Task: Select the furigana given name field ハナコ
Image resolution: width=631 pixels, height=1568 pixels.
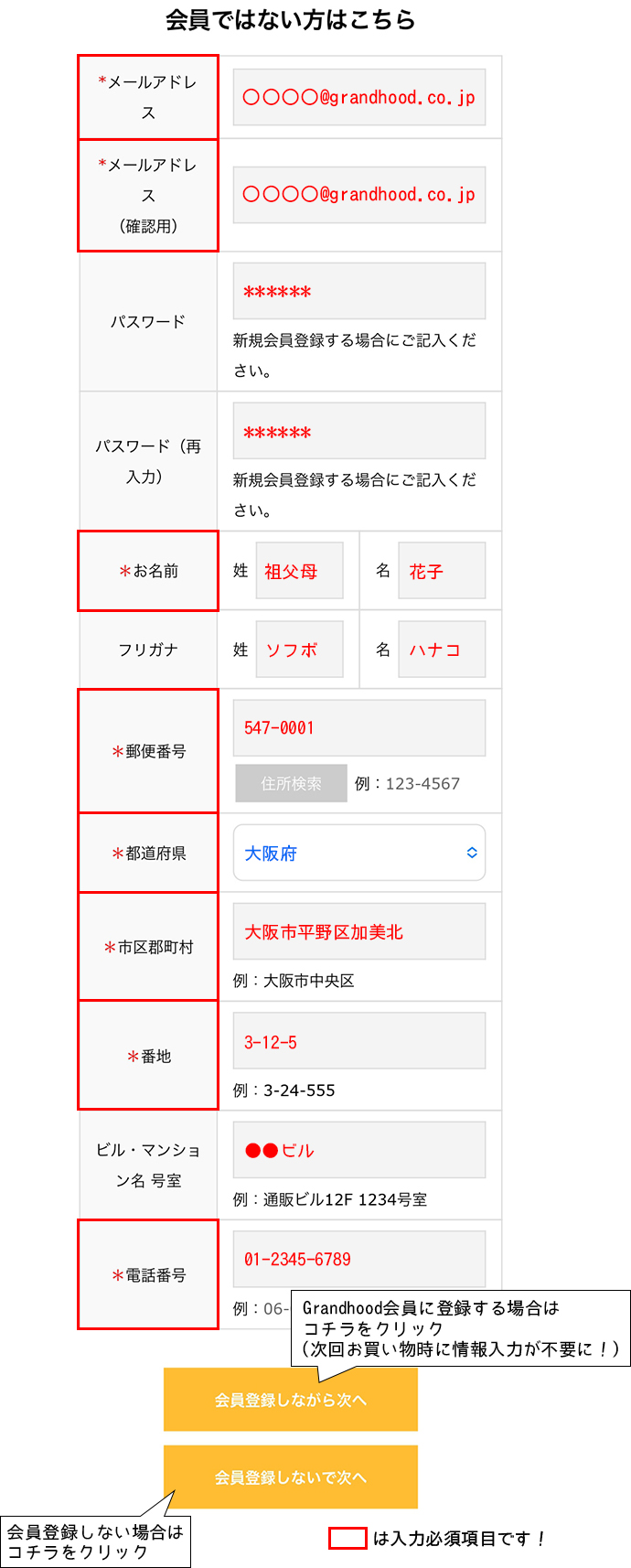Action: pyautogui.click(x=442, y=650)
